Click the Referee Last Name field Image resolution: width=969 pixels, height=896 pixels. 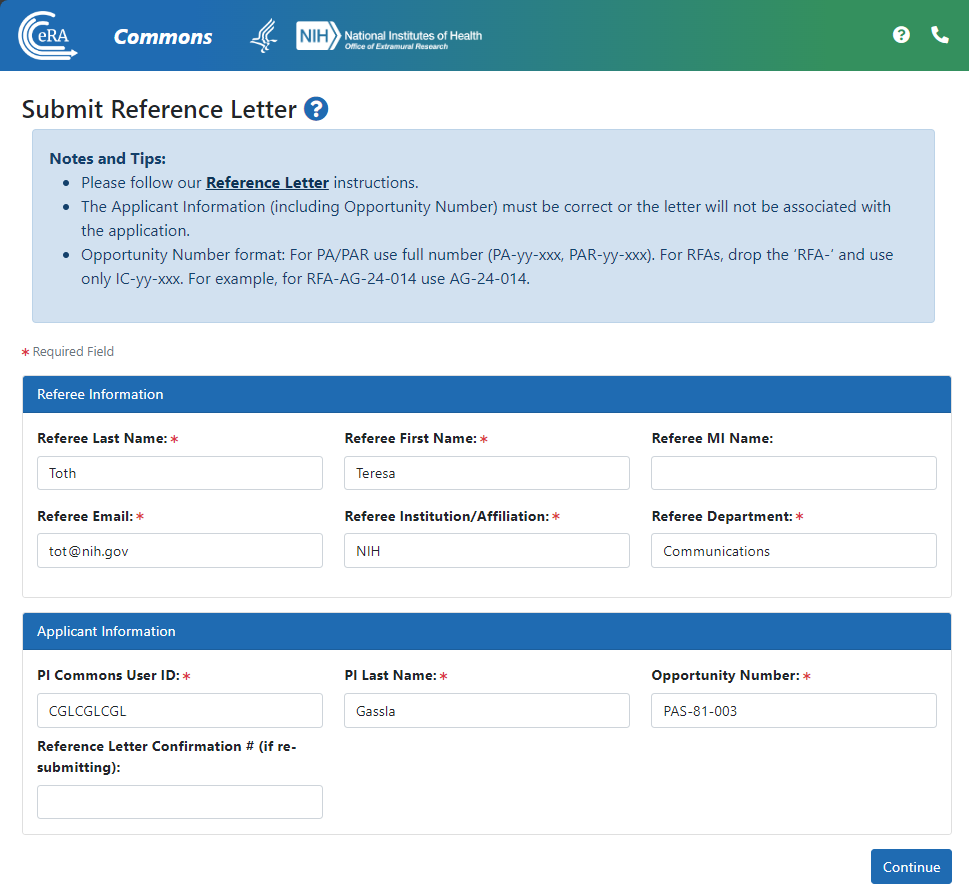pos(180,472)
